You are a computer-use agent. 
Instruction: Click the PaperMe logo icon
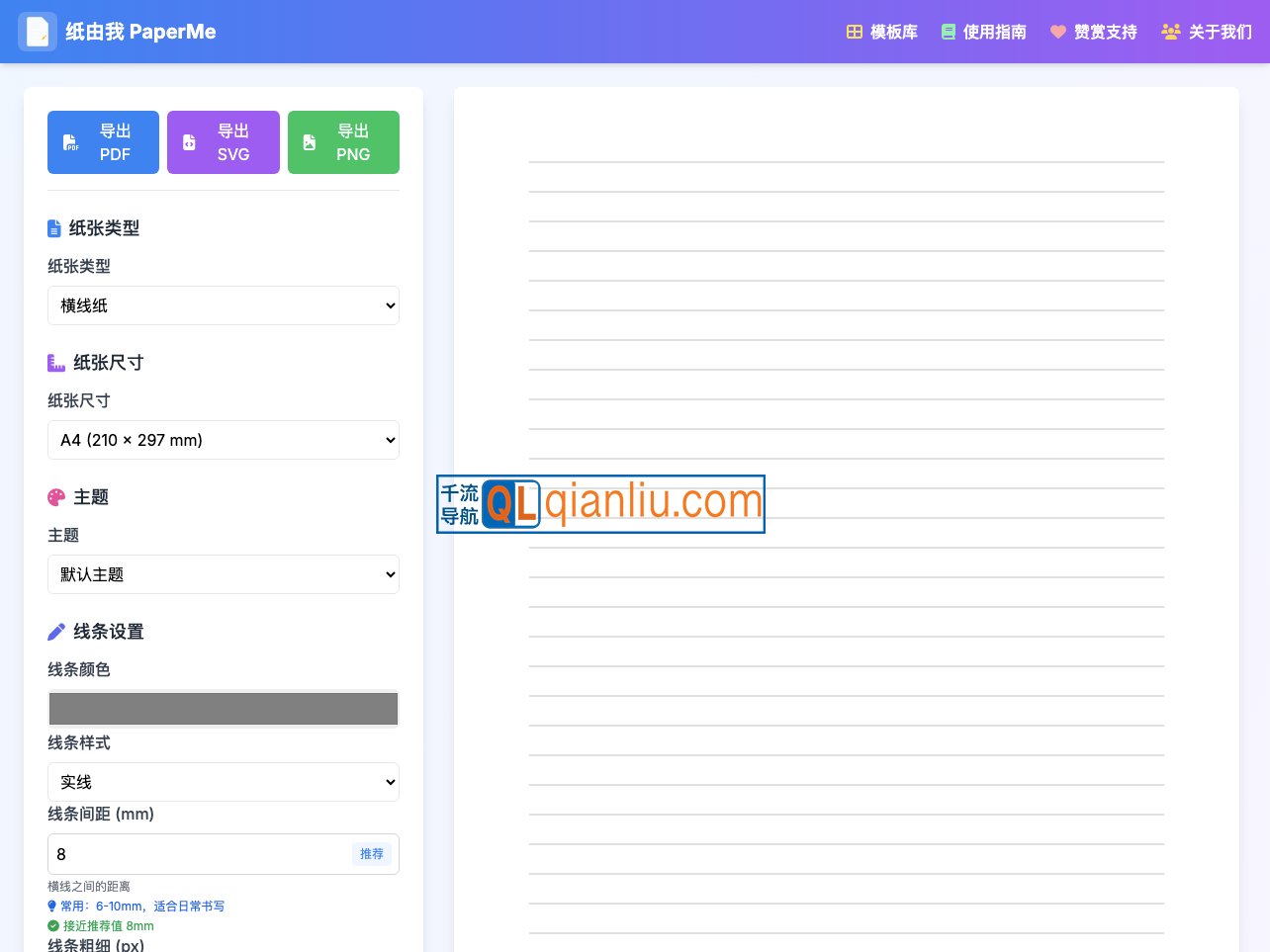point(38,32)
